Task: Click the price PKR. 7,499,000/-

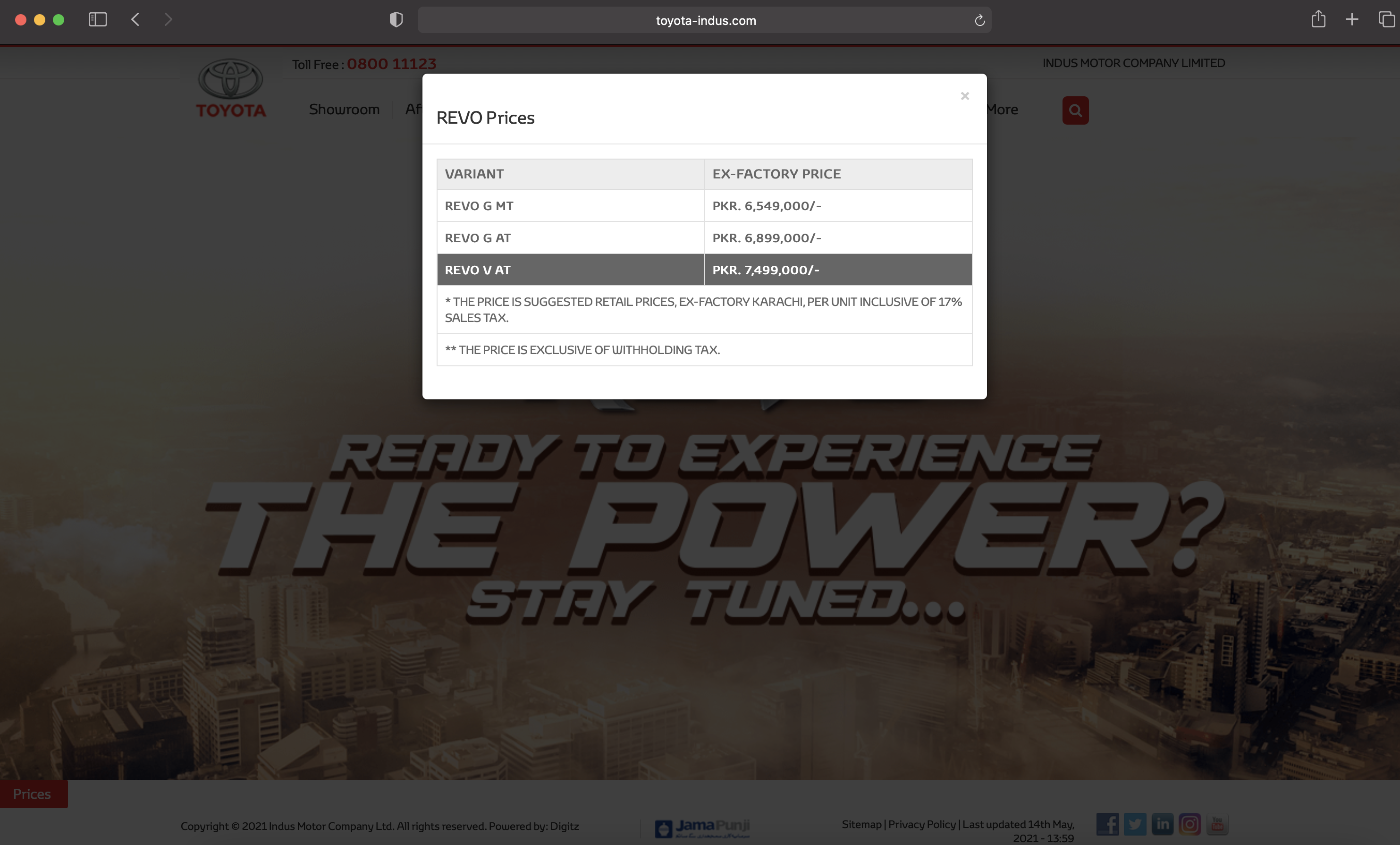Action: coord(765,270)
